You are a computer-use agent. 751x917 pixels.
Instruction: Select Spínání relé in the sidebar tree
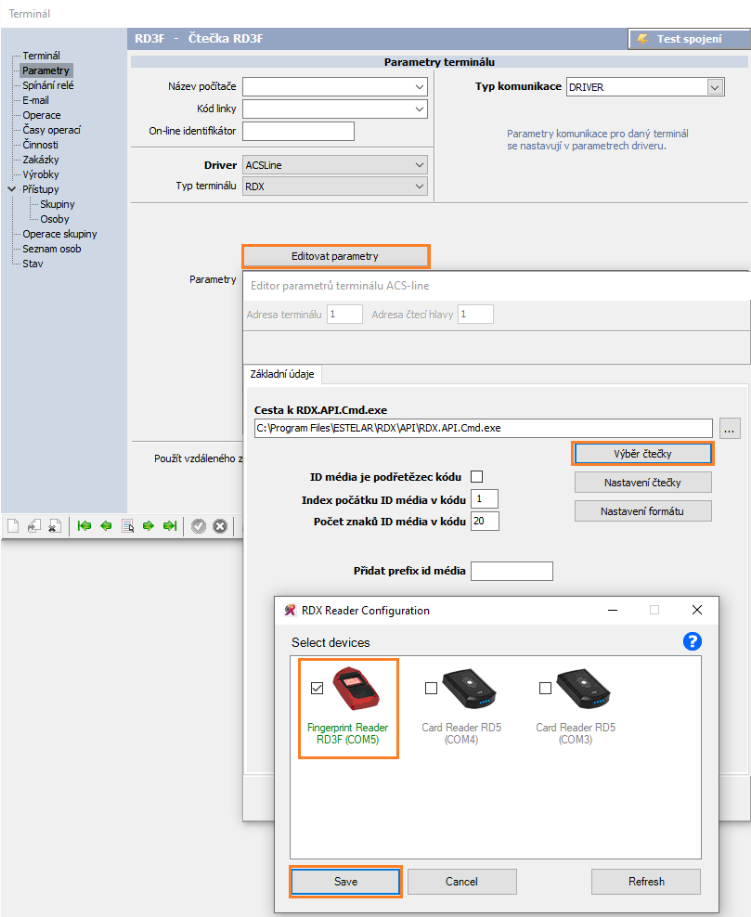point(48,85)
